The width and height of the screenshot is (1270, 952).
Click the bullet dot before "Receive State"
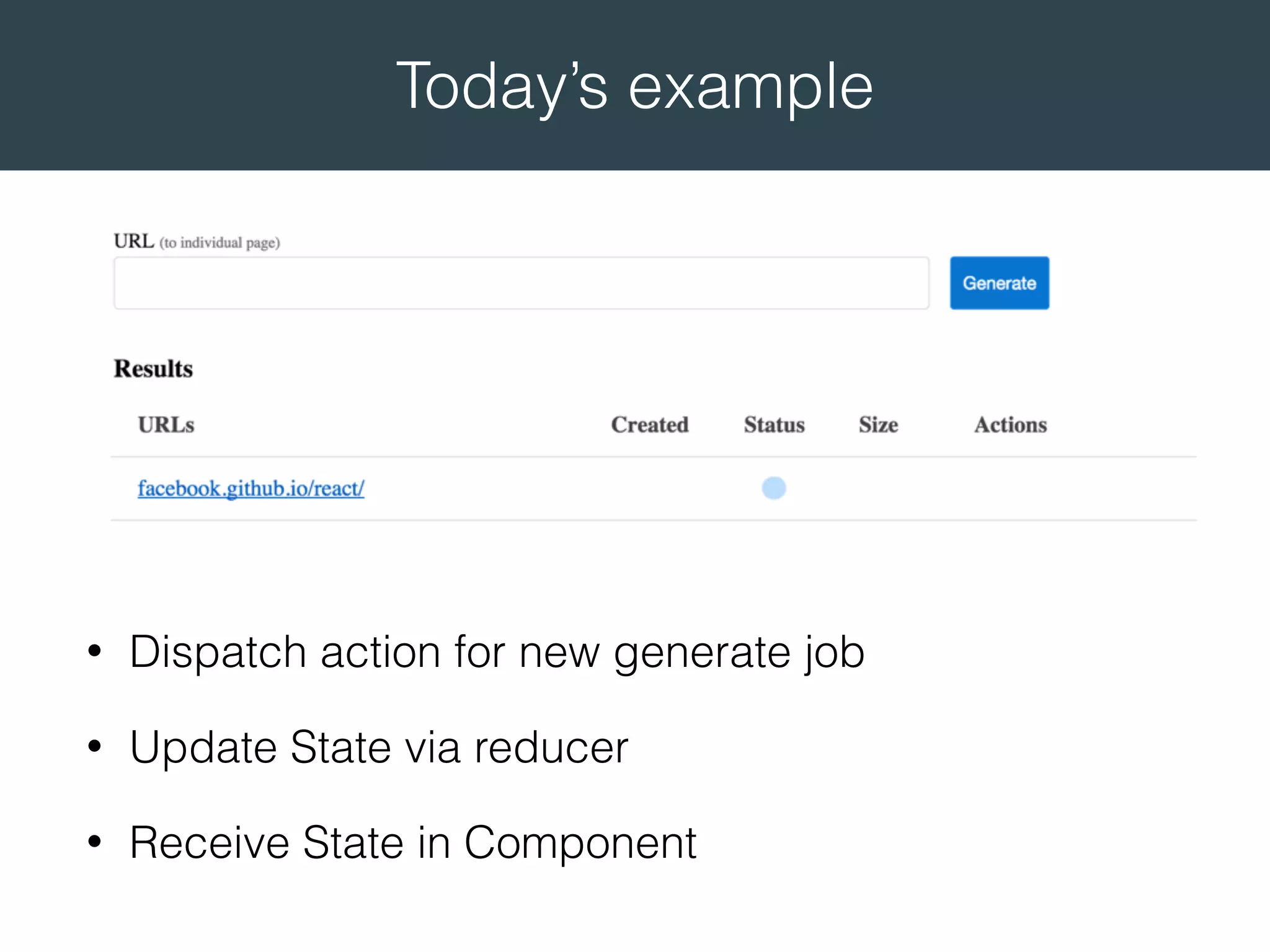94,842
